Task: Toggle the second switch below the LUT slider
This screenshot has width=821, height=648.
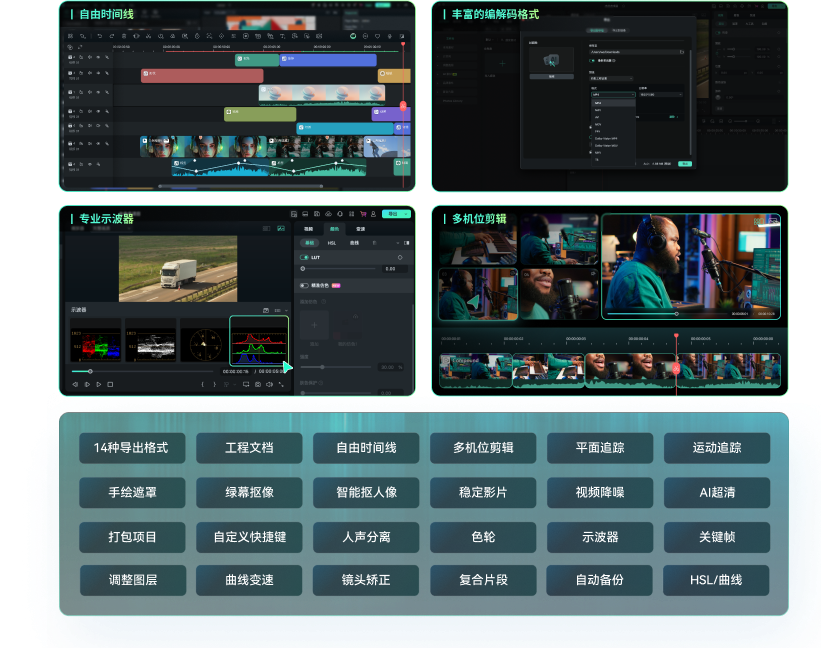Action: 304,285
